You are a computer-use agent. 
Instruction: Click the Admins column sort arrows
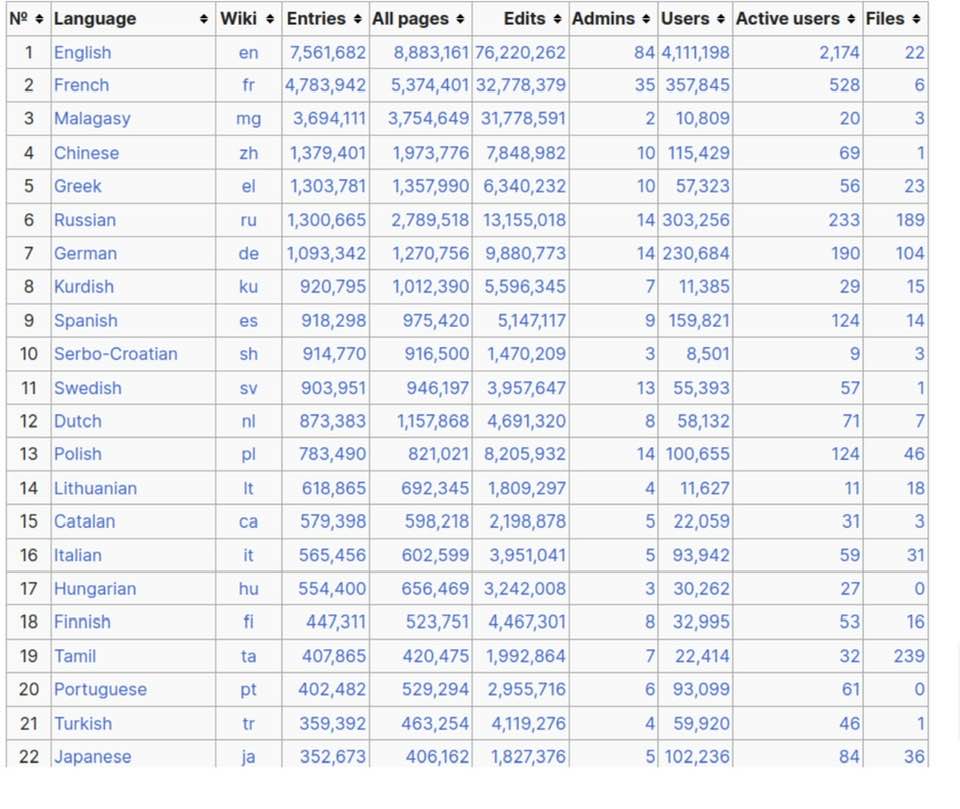coord(647,19)
